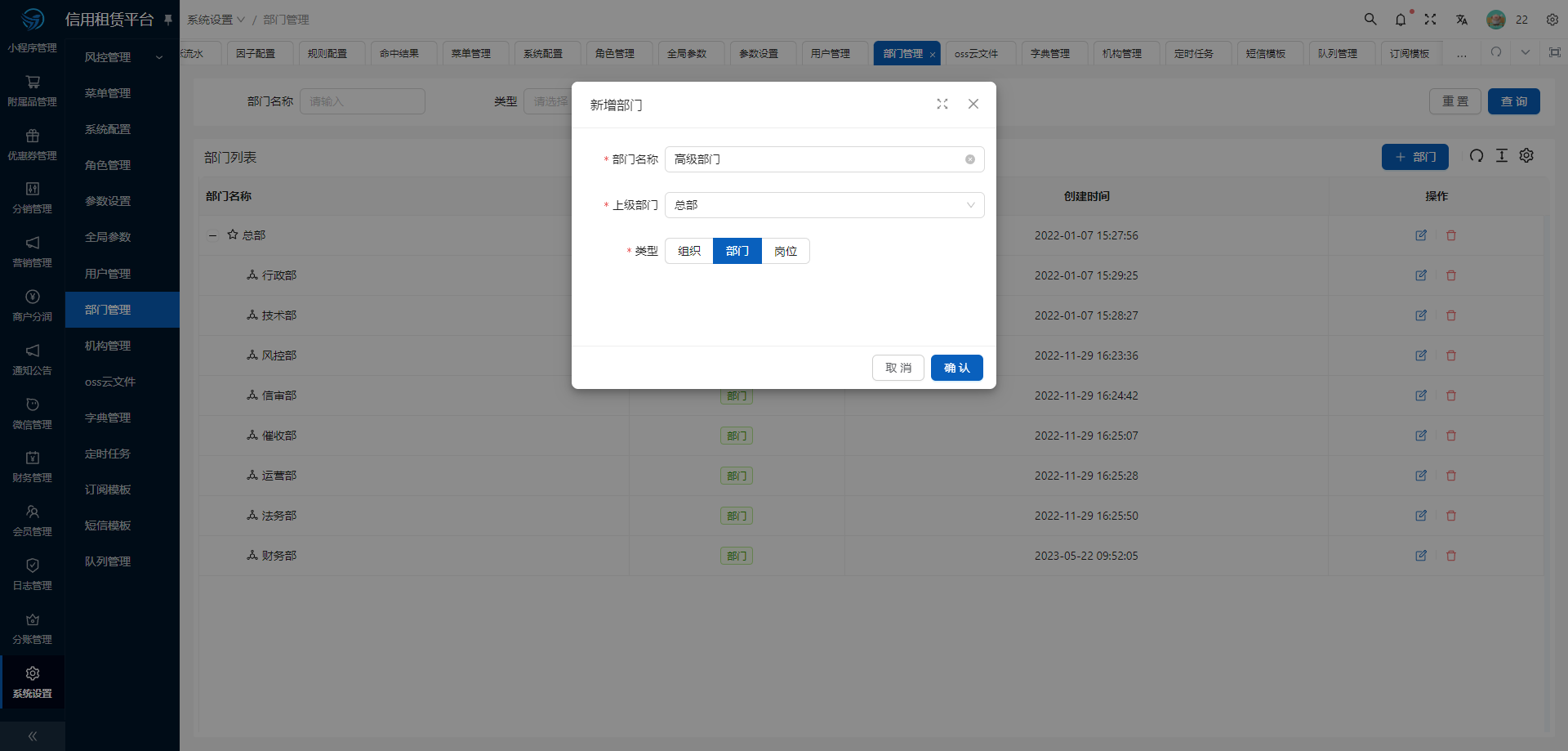Show more tabs via ellipsis
Screen dimensions: 1568x751
1462,53
